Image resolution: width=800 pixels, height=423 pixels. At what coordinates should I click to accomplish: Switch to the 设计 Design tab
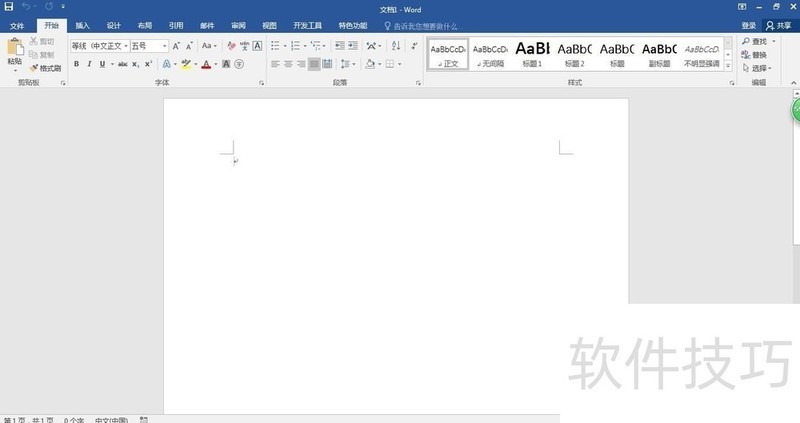(x=113, y=26)
